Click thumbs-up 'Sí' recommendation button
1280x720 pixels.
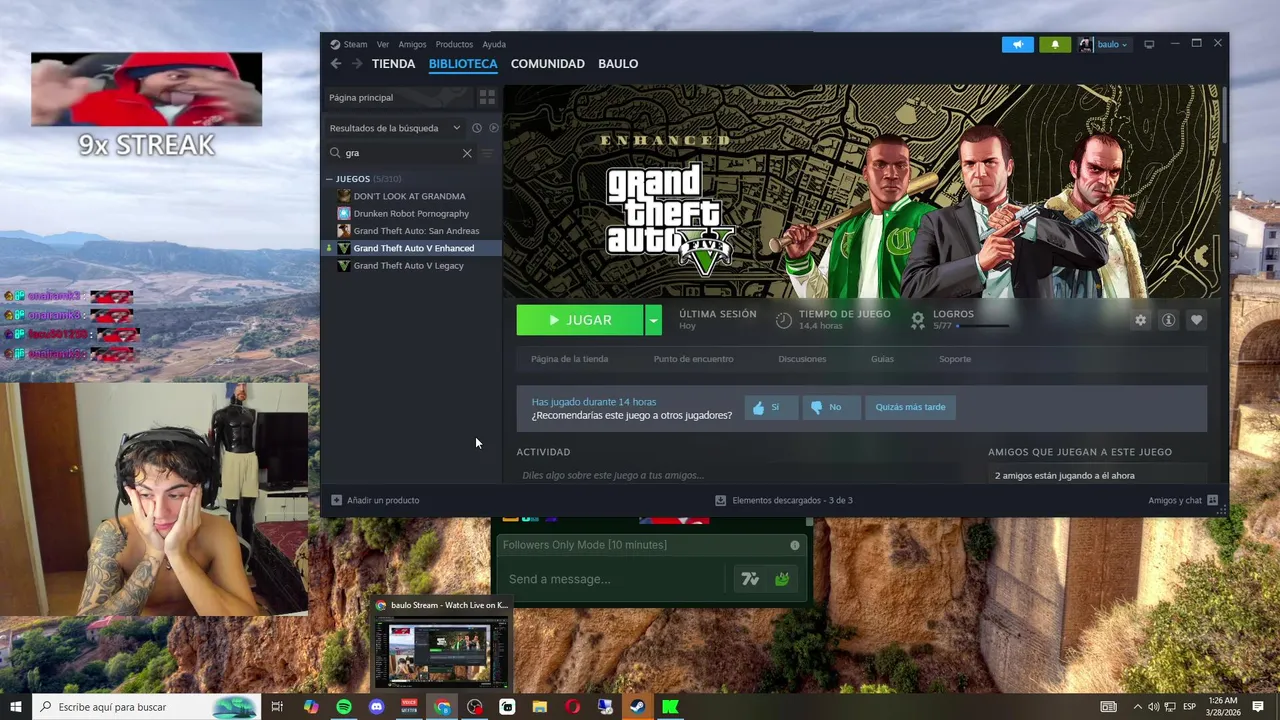pyautogui.click(x=771, y=407)
